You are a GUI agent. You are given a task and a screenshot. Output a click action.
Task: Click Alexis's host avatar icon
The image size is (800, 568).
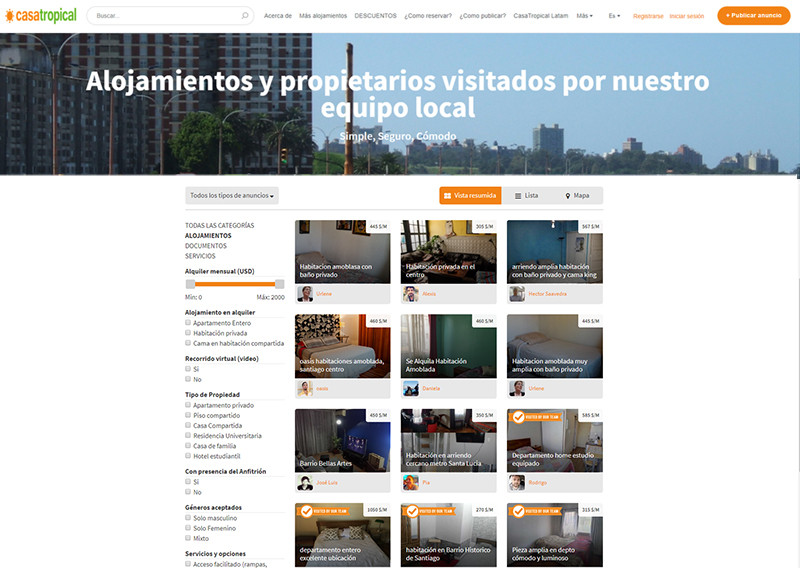[411, 293]
